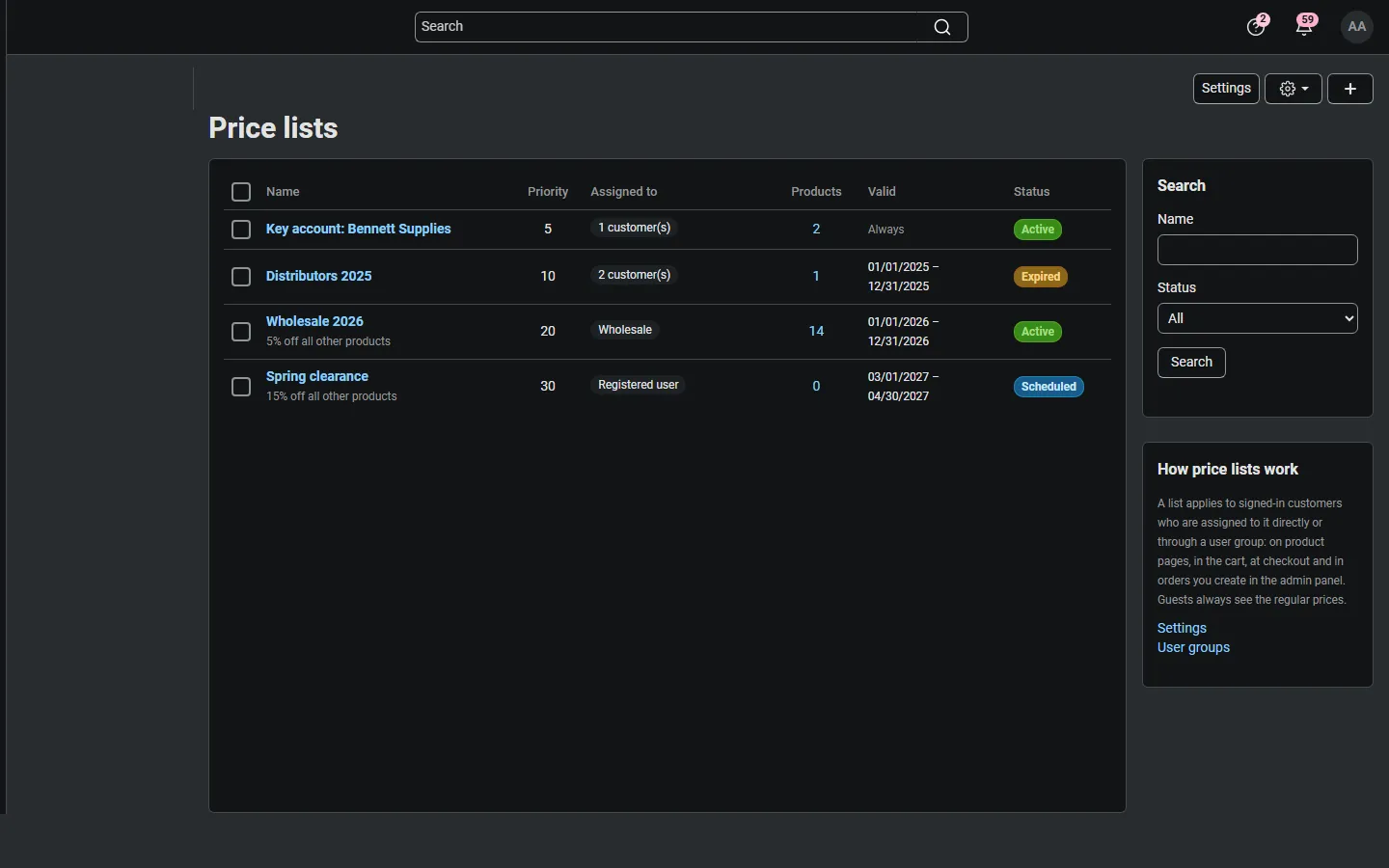
Task: Open the AA user avatar menu
Action: click(1358, 27)
